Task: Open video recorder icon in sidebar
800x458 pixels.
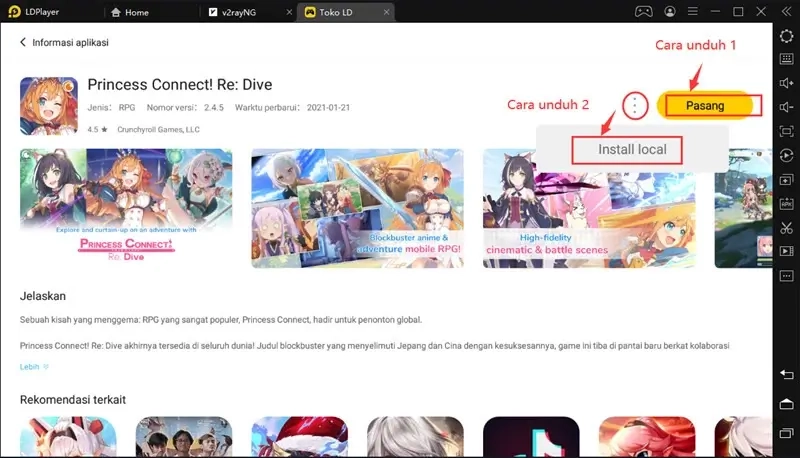Action: (786, 251)
